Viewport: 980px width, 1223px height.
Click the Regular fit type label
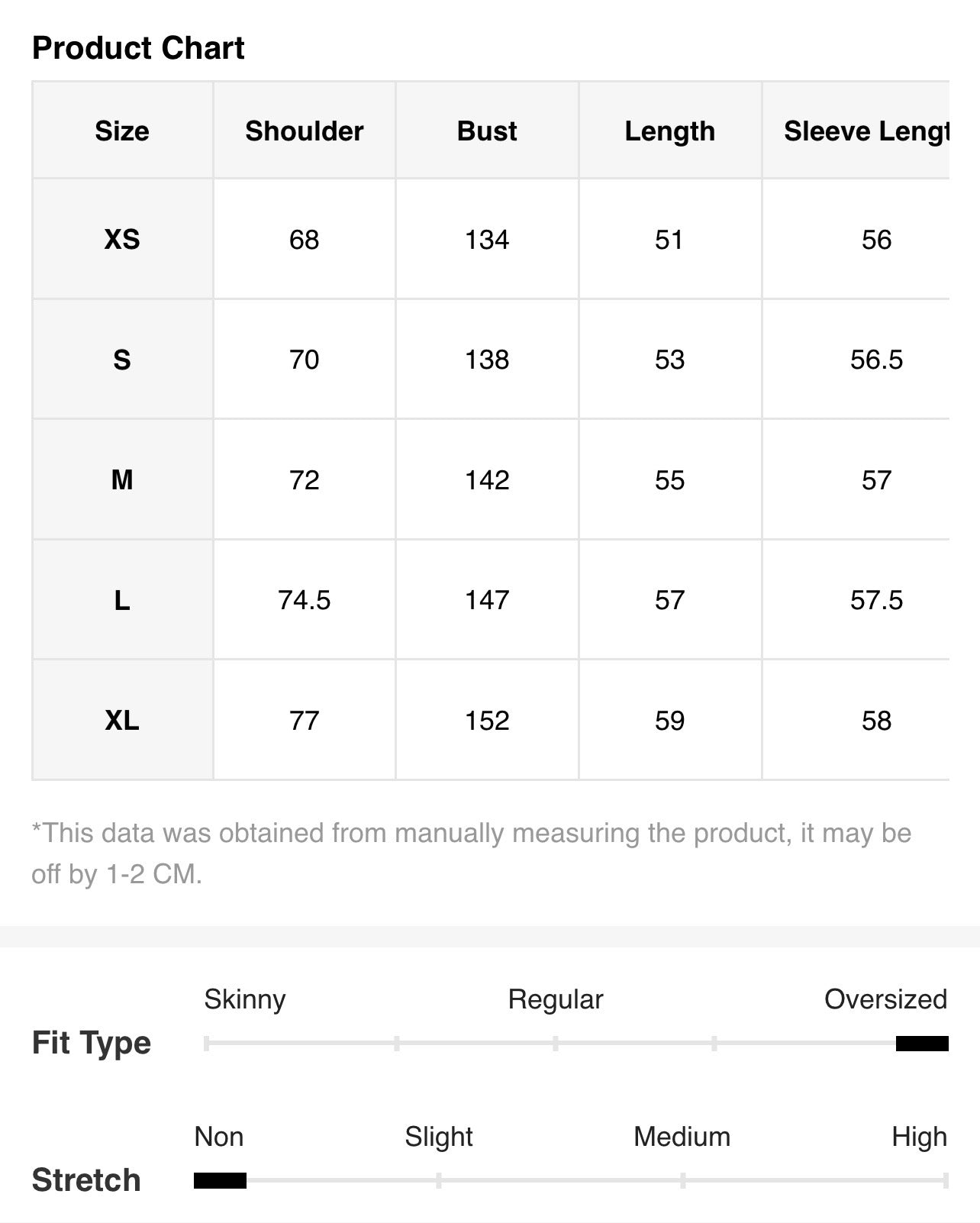556,999
